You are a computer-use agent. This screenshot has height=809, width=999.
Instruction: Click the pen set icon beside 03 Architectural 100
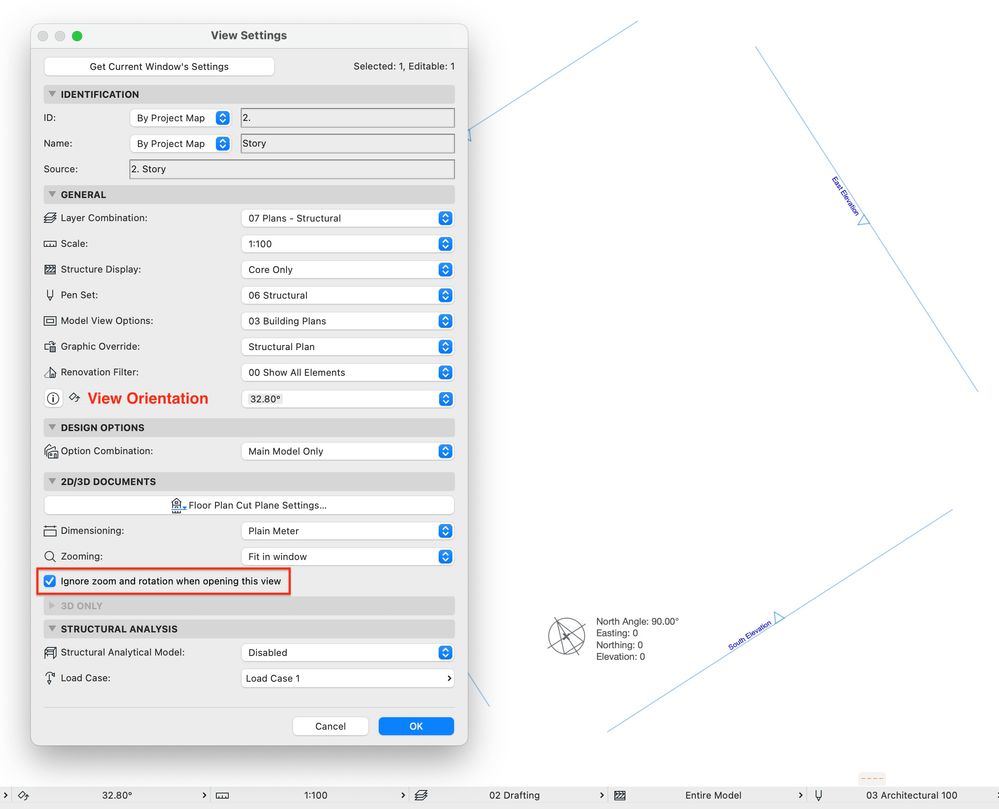[819, 795]
